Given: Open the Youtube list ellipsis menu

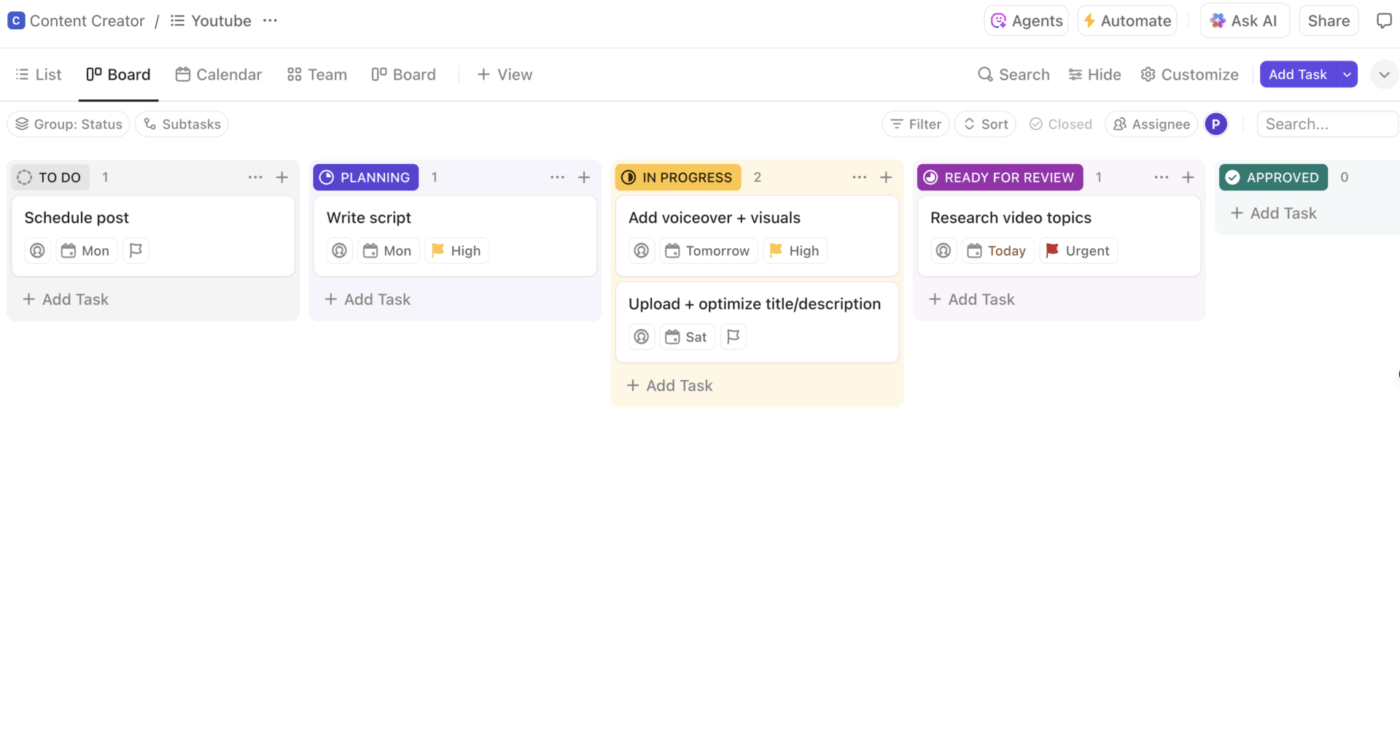Looking at the screenshot, I should pos(270,20).
